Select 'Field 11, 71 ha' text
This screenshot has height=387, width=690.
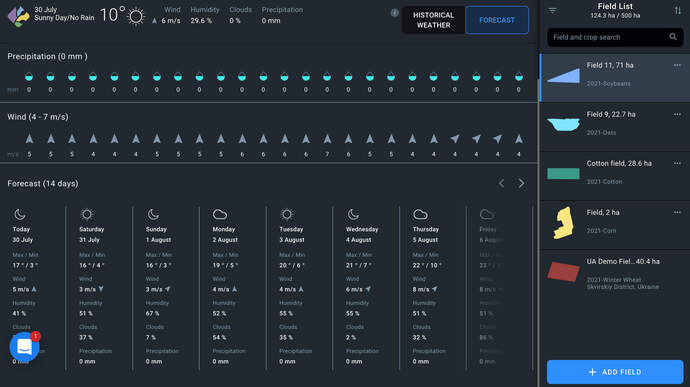pos(610,65)
